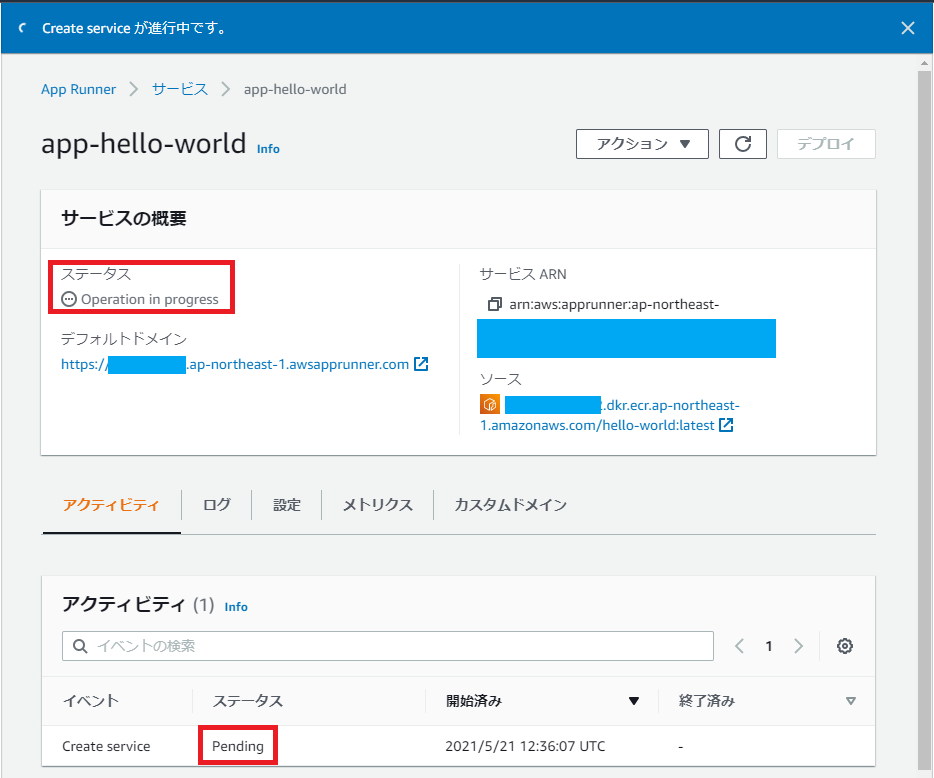Click the arn:aws:apprunner ARN text
This screenshot has width=934, height=778.
coord(614,304)
